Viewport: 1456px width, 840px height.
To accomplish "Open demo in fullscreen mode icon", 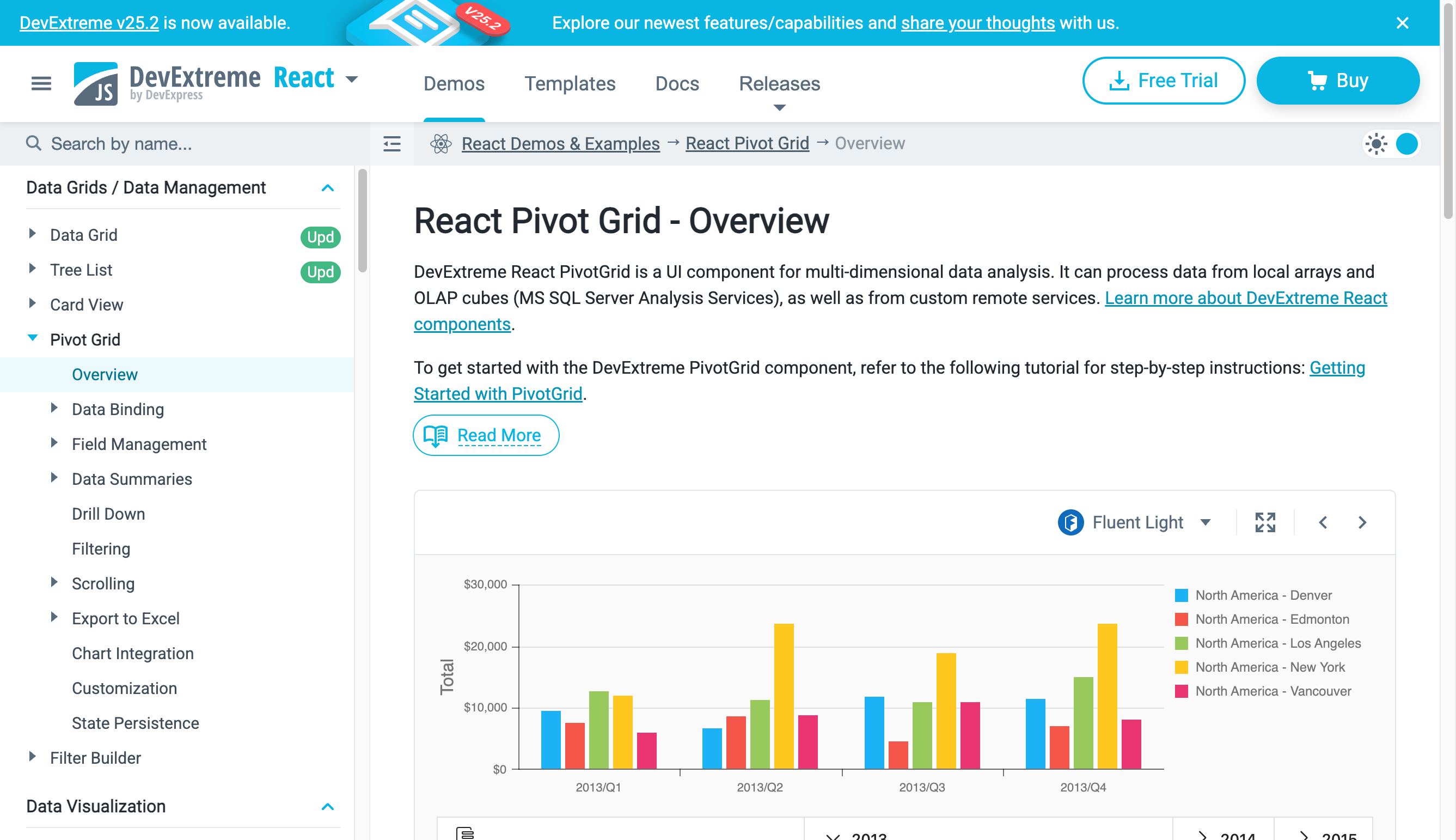I will click(x=1264, y=522).
